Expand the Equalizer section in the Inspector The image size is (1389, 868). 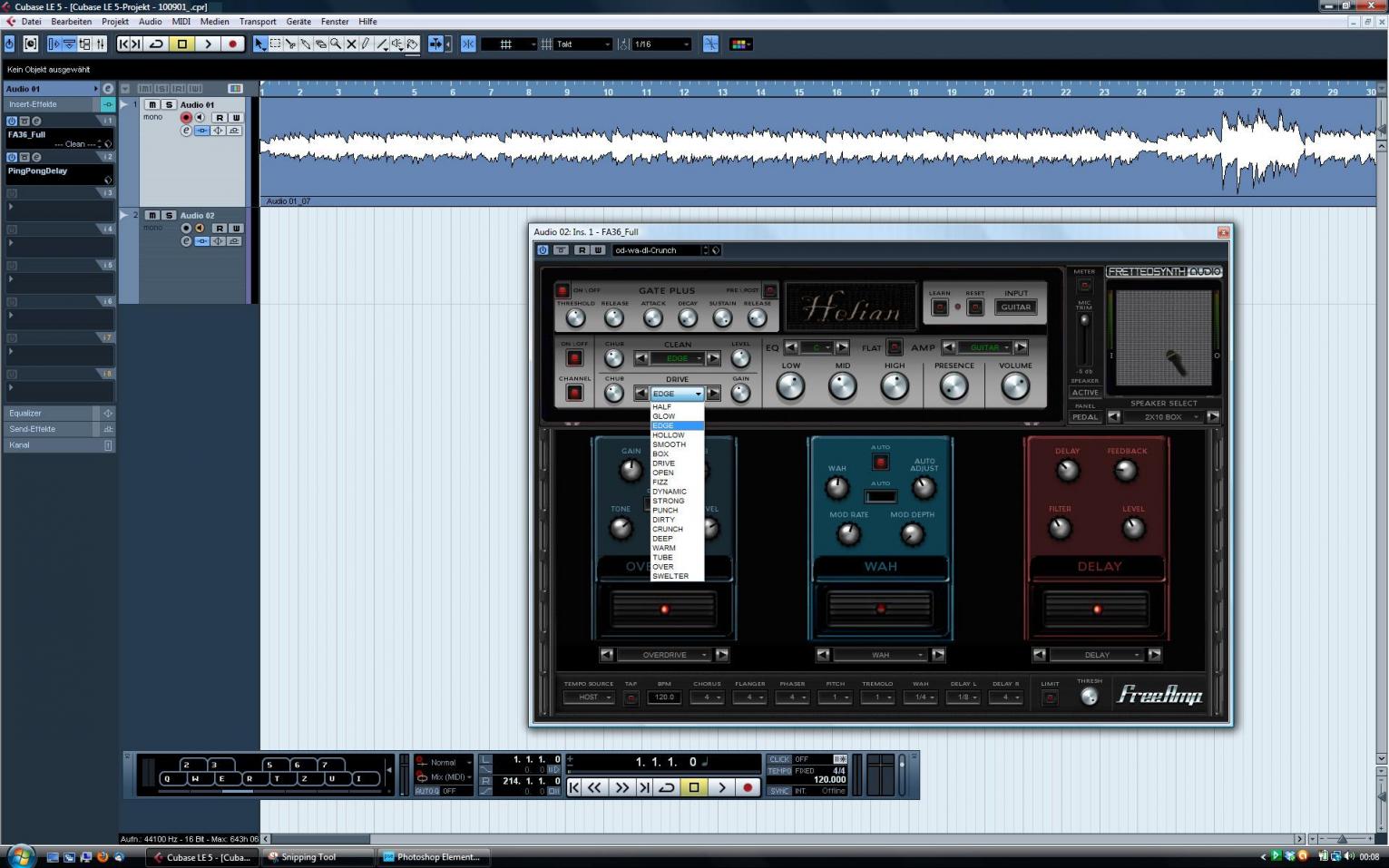point(59,413)
